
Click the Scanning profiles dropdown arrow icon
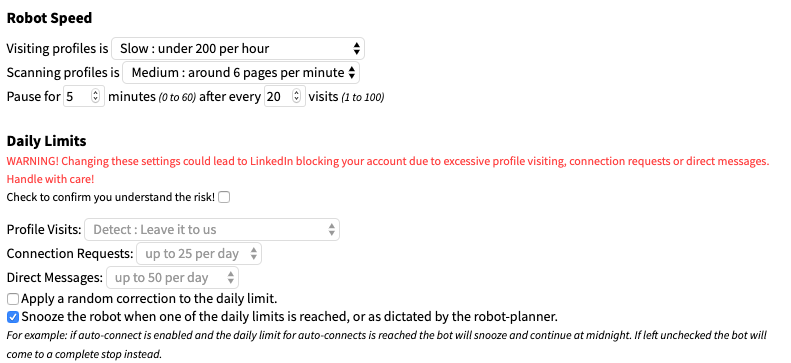[352, 73]
